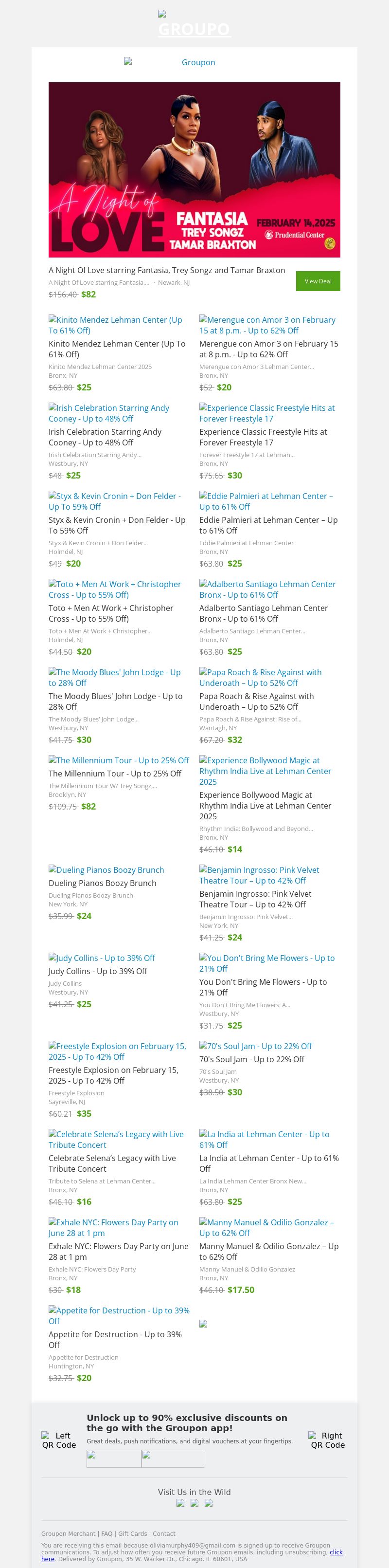This screenshot has width=389, height=1568.
Task: Open the 70's Soul Jam deal link
Action: [255, 1045]
